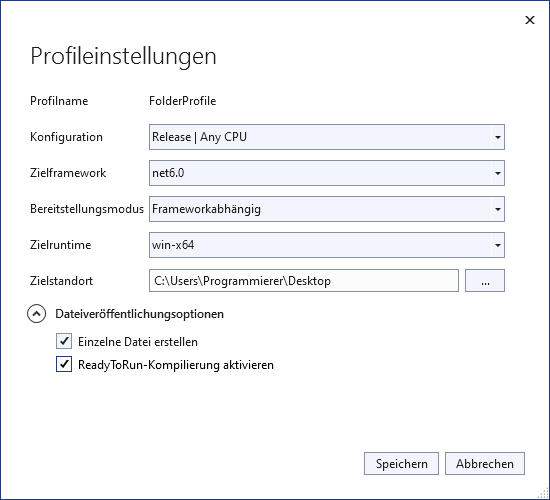
Task: Select the 'Release | Any CPU' value
Action: click(x=199, y=137)
